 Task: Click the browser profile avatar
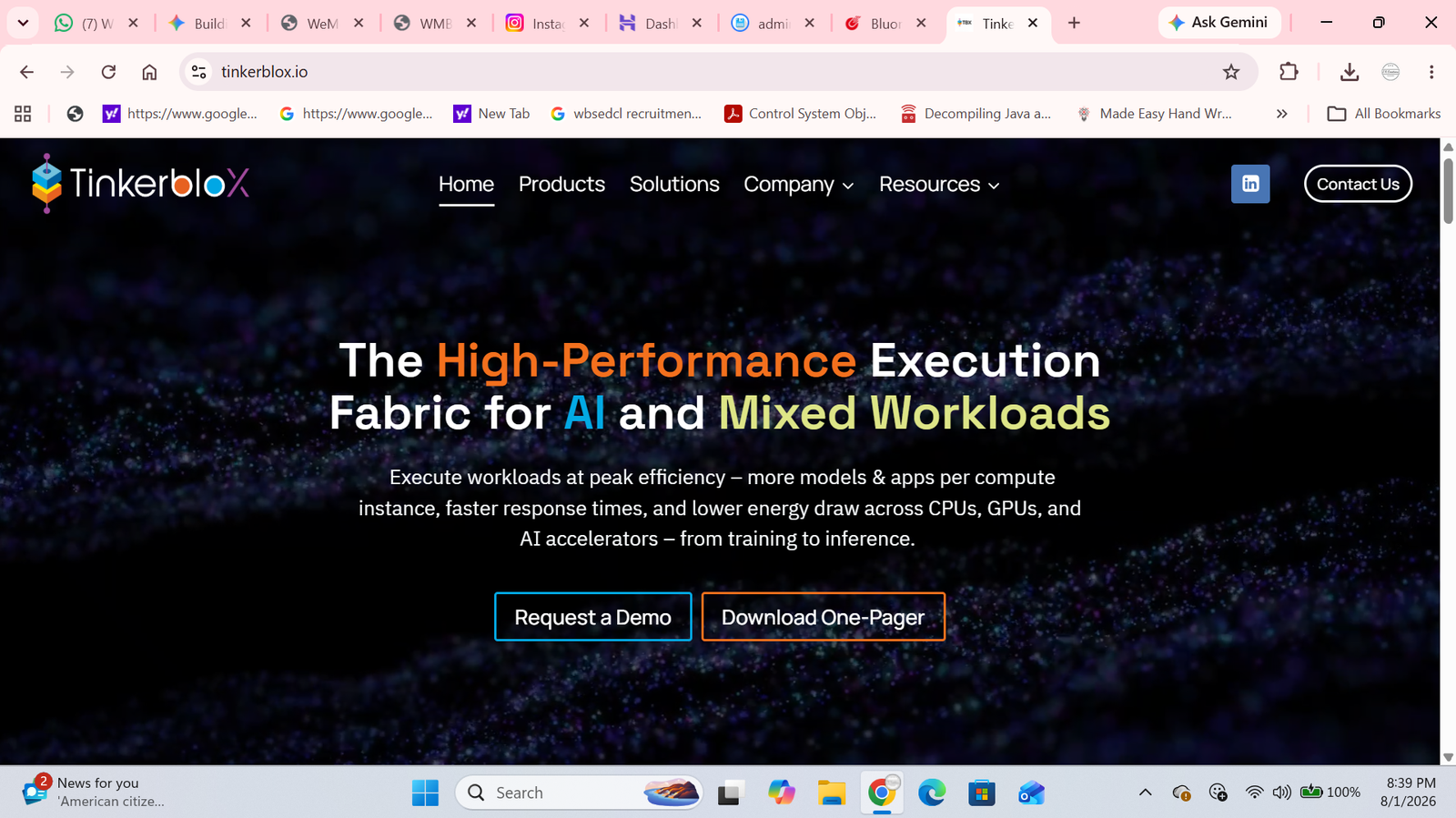[x=1390, y=72]
